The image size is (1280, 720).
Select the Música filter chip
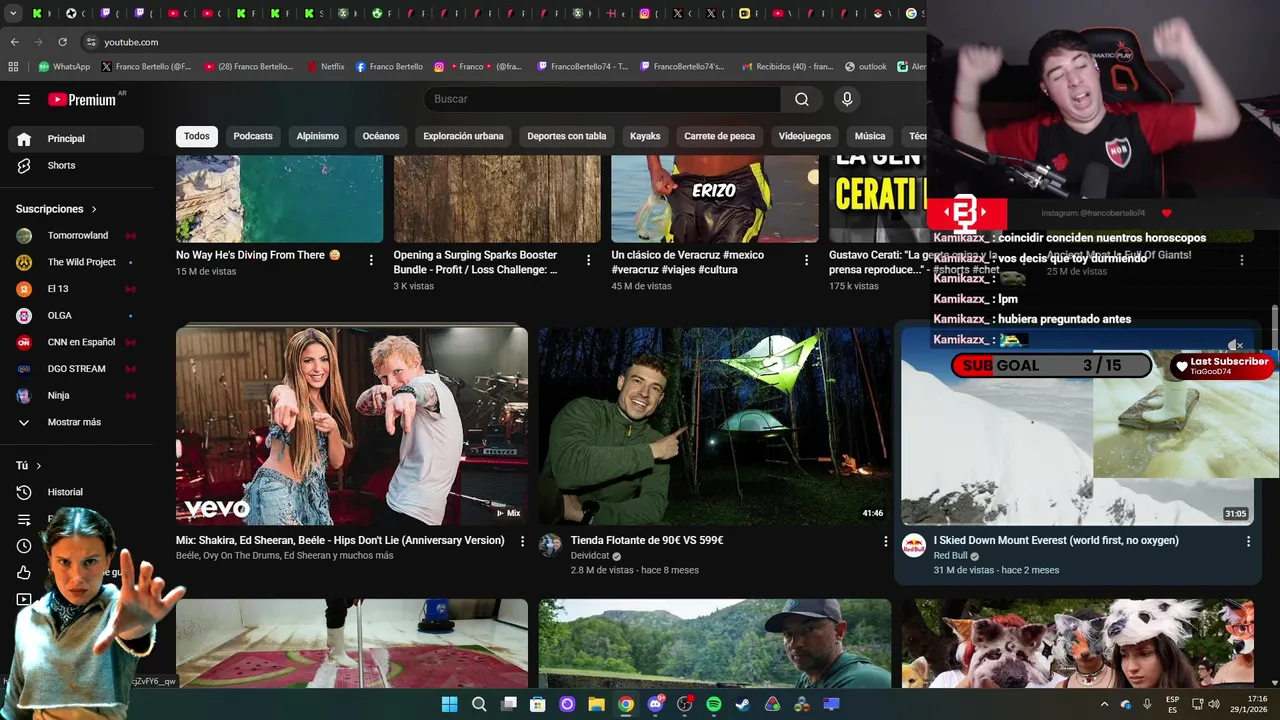click(x=870, y=136)
